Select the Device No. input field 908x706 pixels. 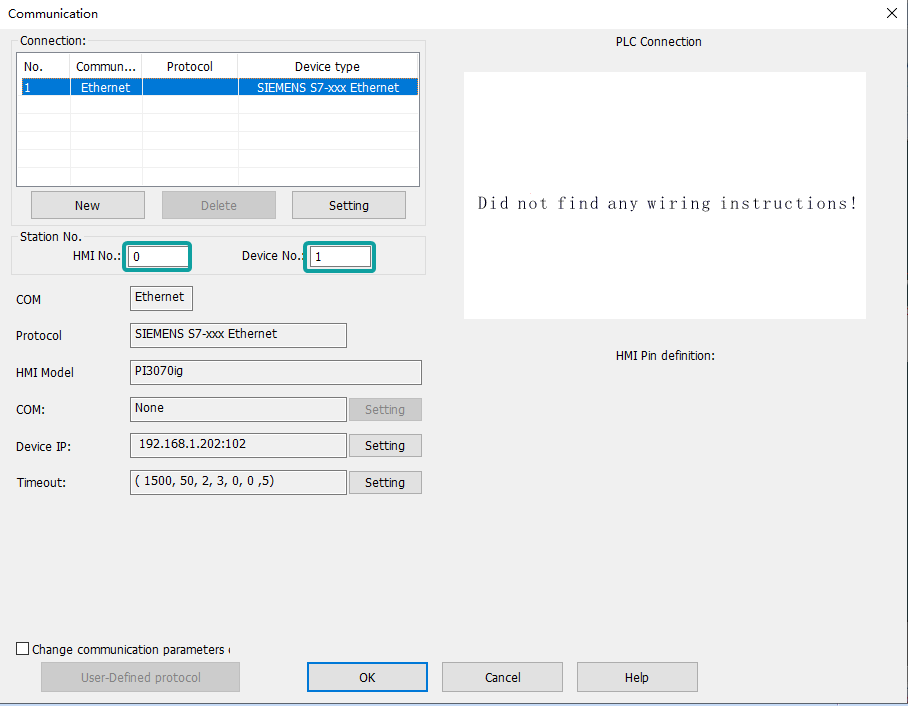pyautogui.click(x=339, y=256)
